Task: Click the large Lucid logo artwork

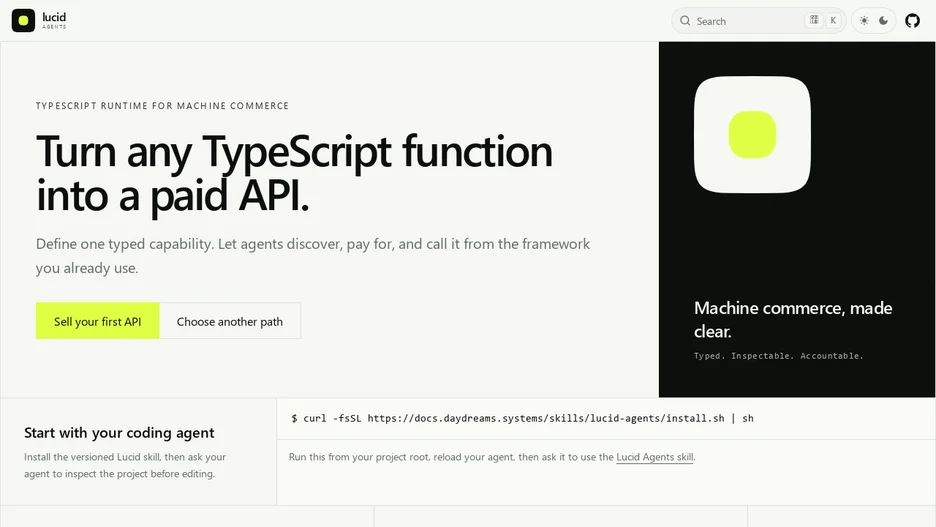Action: coord(752,134)
